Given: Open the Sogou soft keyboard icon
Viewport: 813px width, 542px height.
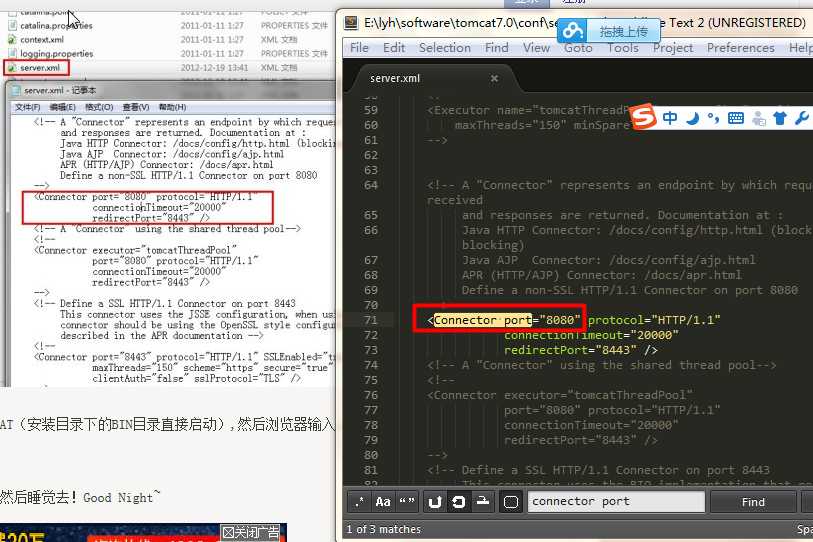Looking at the screenshot, I should [x=736, y=118].
